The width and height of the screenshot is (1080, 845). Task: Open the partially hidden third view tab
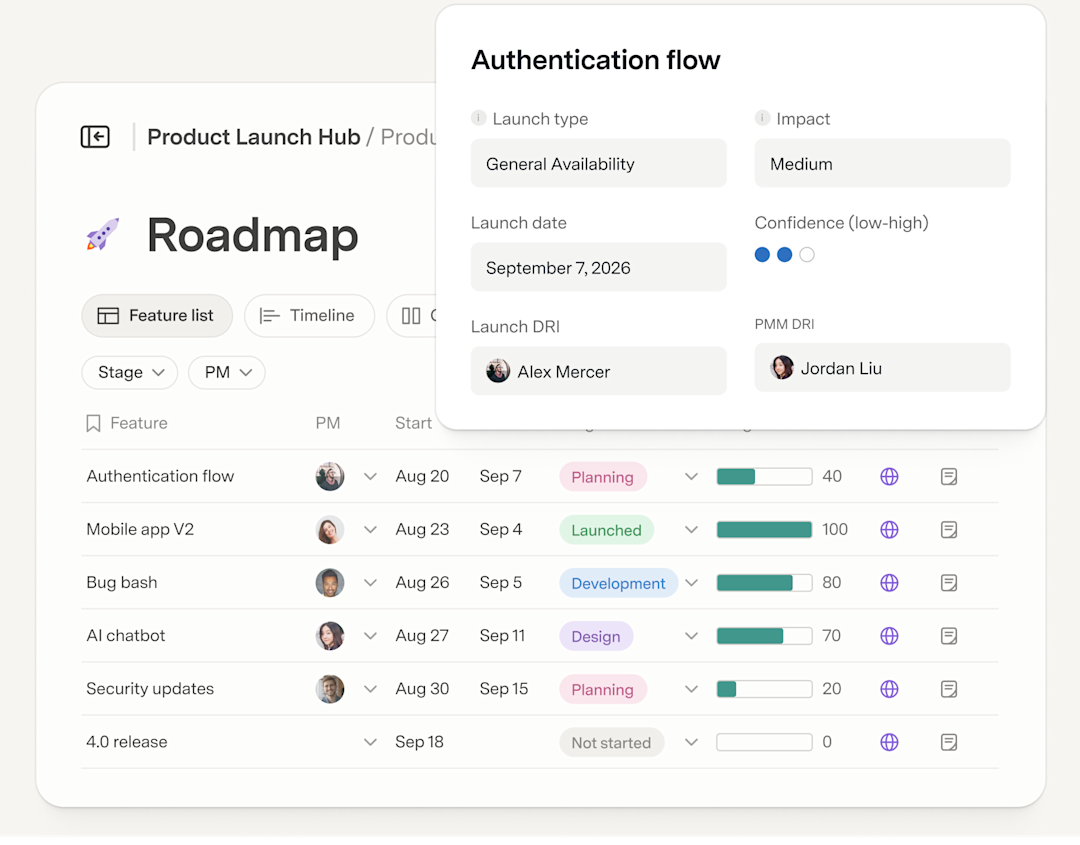[412, 315]
